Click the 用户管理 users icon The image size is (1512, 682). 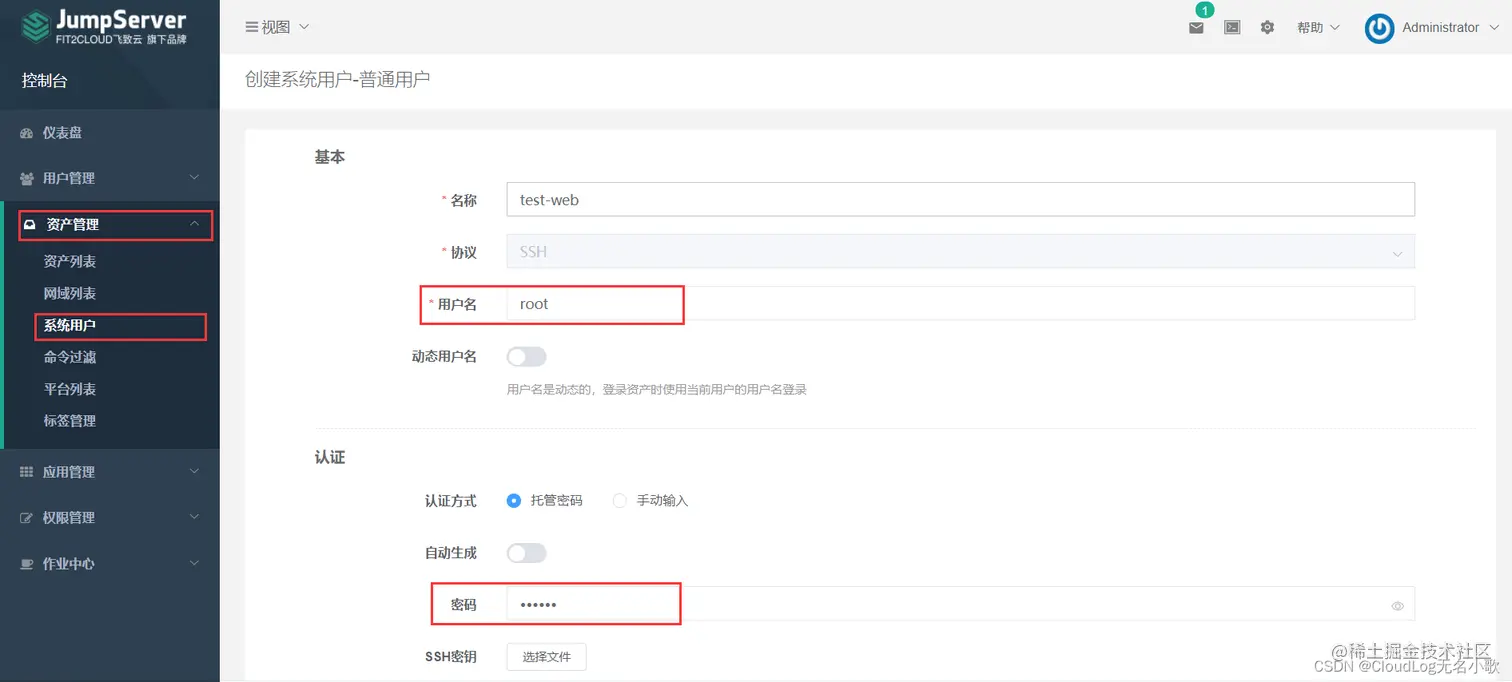27,178
